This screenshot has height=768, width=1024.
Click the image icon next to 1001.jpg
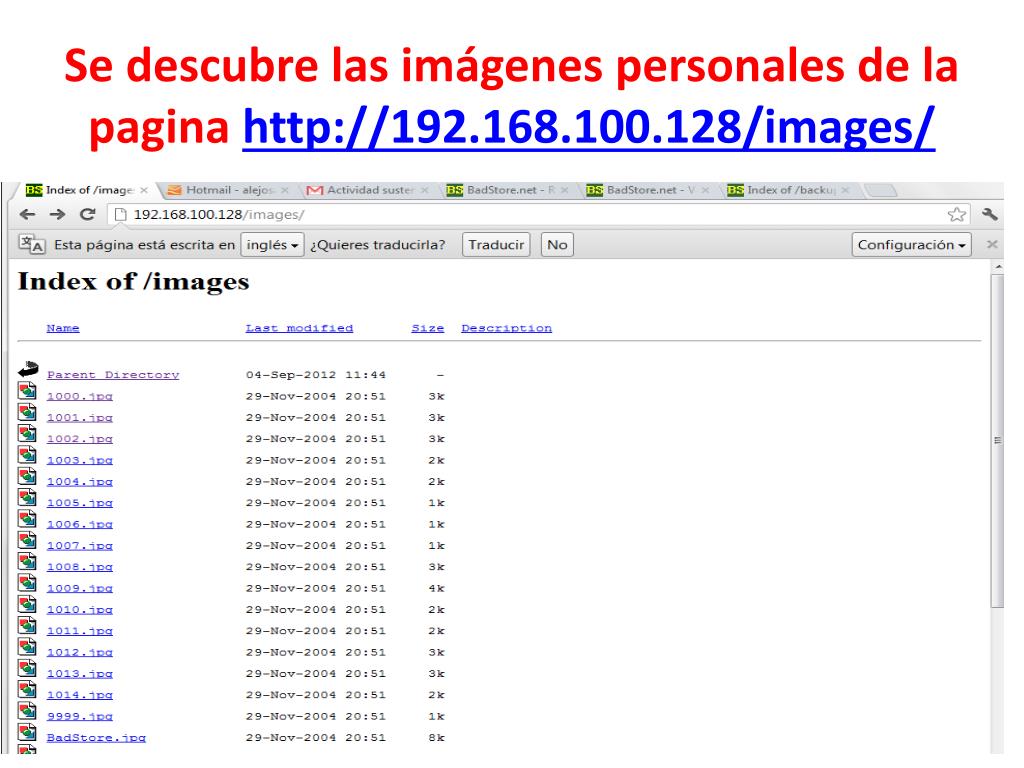(27, 413)
